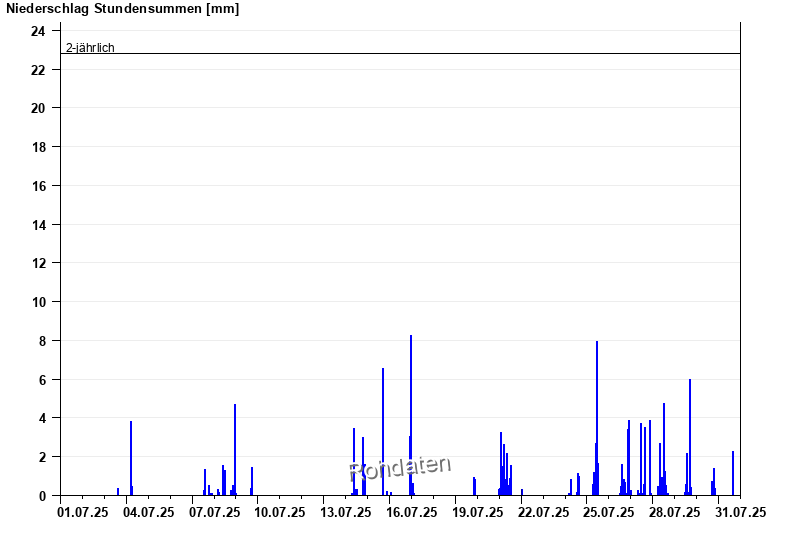
Task: Select the 28.07.25 date label
Action: pyautogui.click(x=674, y=512)
